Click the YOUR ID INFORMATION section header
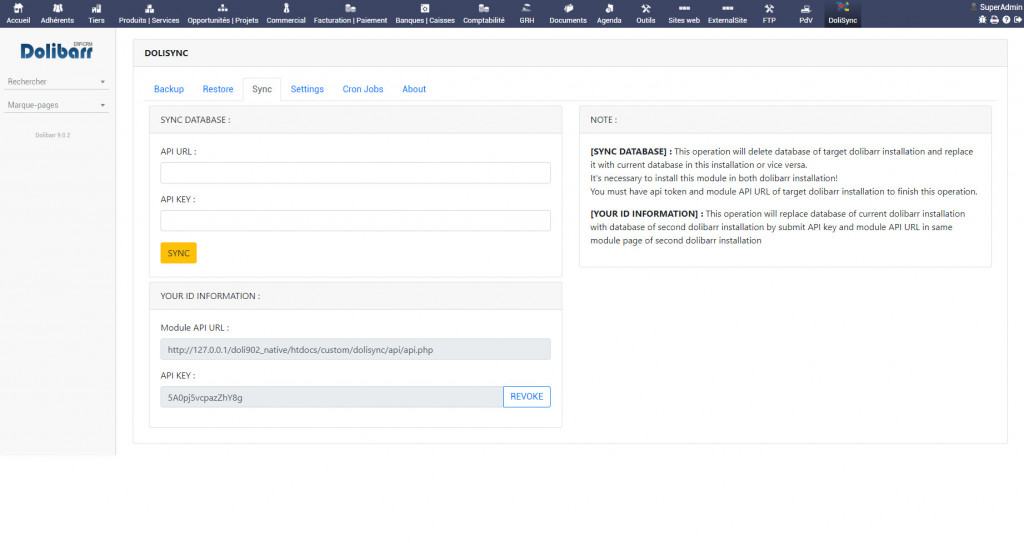Image resolution: width=1024 pixels, height=543 pixels. click(210, 296)
